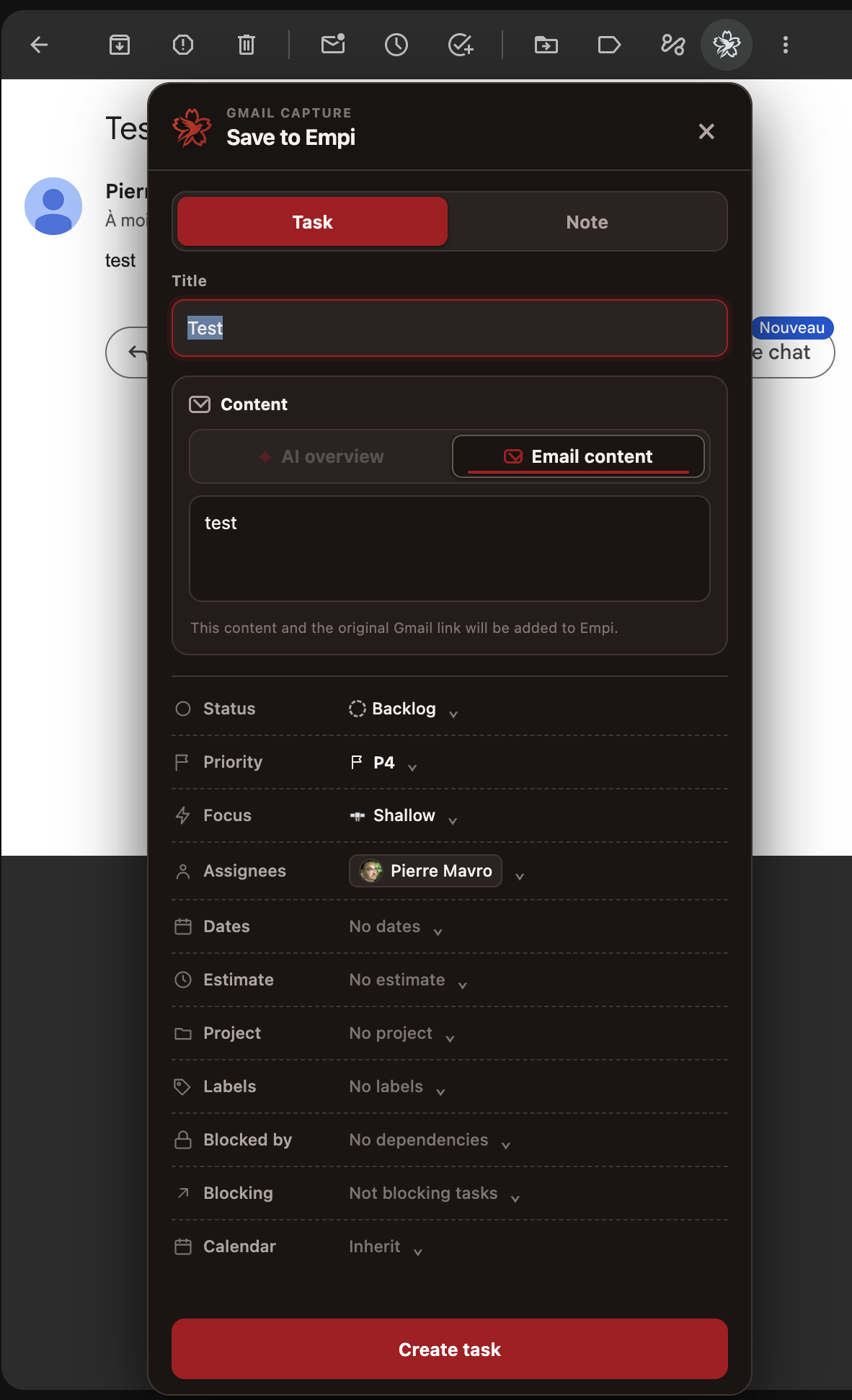Click the Estimate clock icon
This screenshot has width=852, height=1400.
(183, 980)
